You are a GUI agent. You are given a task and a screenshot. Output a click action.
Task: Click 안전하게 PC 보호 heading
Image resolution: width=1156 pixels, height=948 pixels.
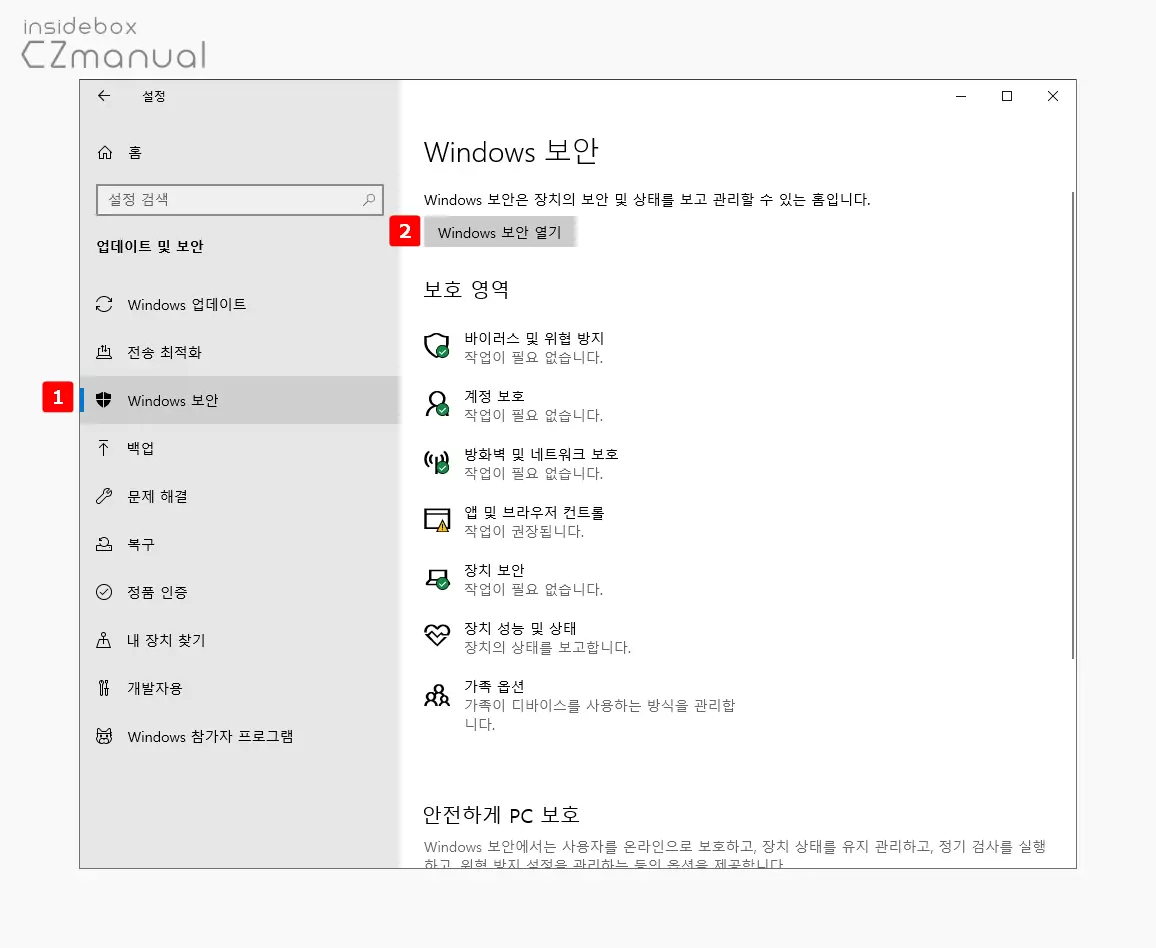tap(501, 815)
